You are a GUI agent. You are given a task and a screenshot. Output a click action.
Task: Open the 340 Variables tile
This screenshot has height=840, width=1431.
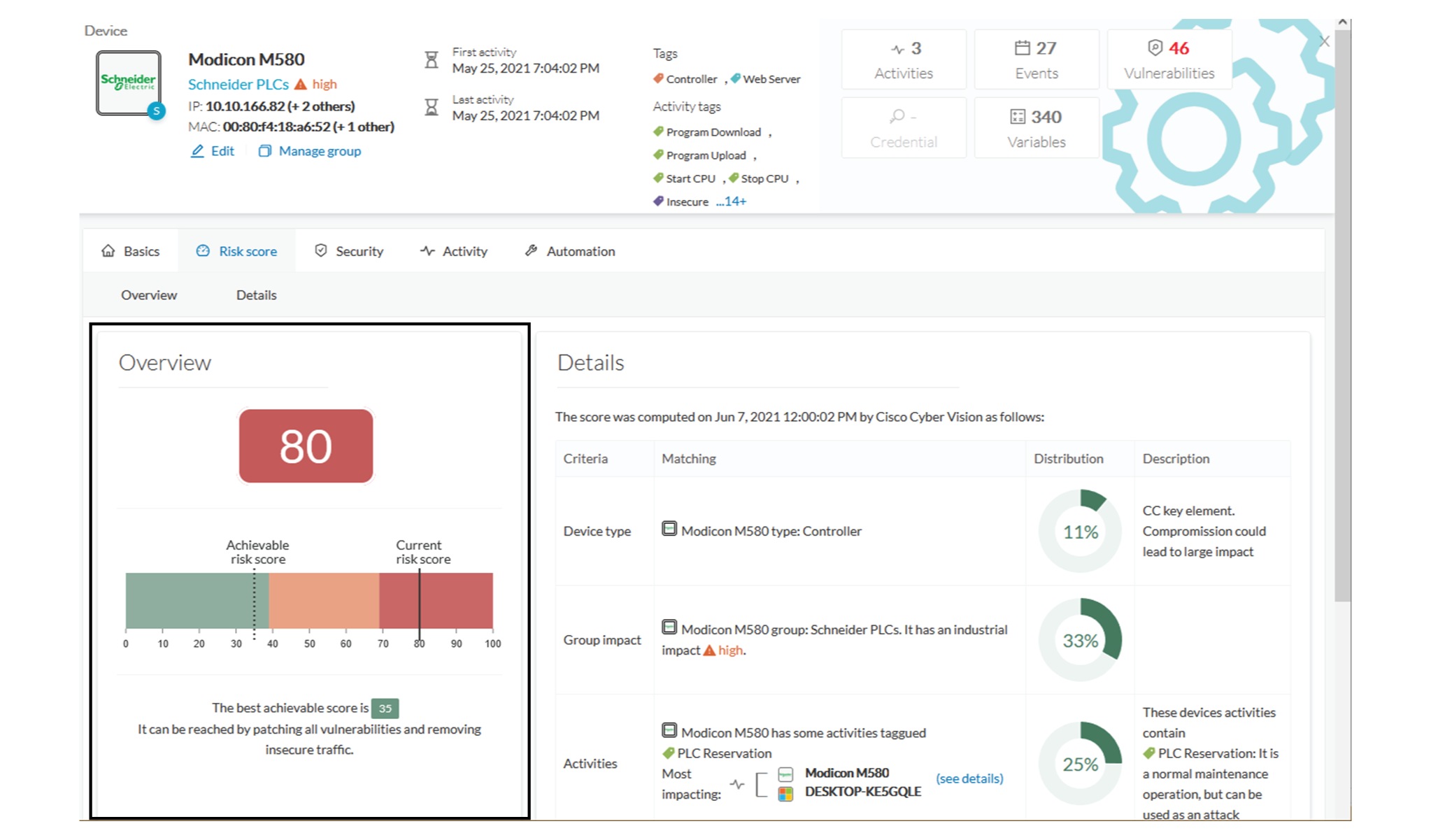[1036, 128]
